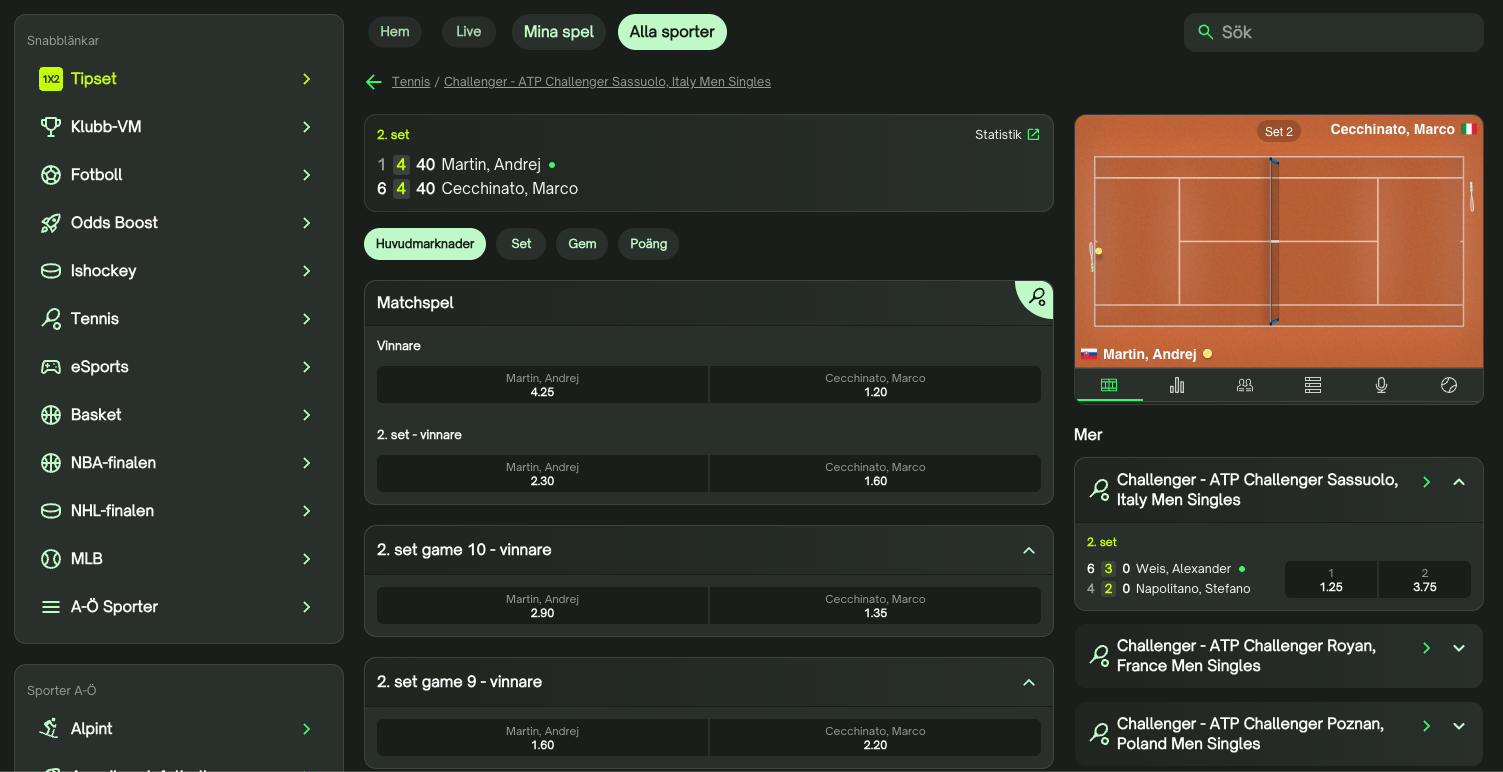Click the Tennis breadcrumb link
Screen dimensions: 1503x772
point(411,82)
